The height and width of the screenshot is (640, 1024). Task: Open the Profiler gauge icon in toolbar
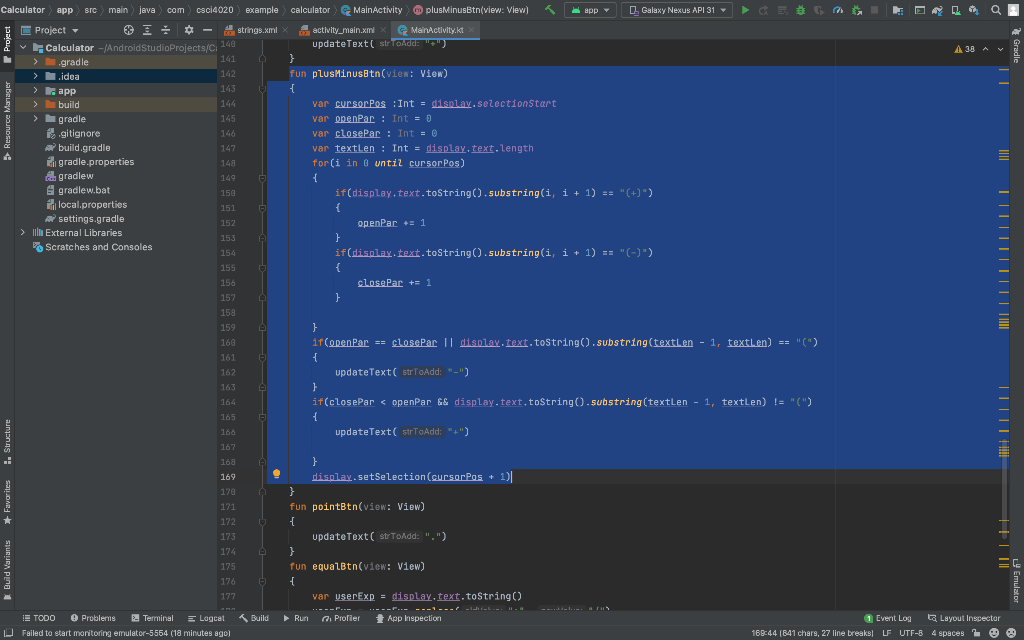[x=837, y=10]
